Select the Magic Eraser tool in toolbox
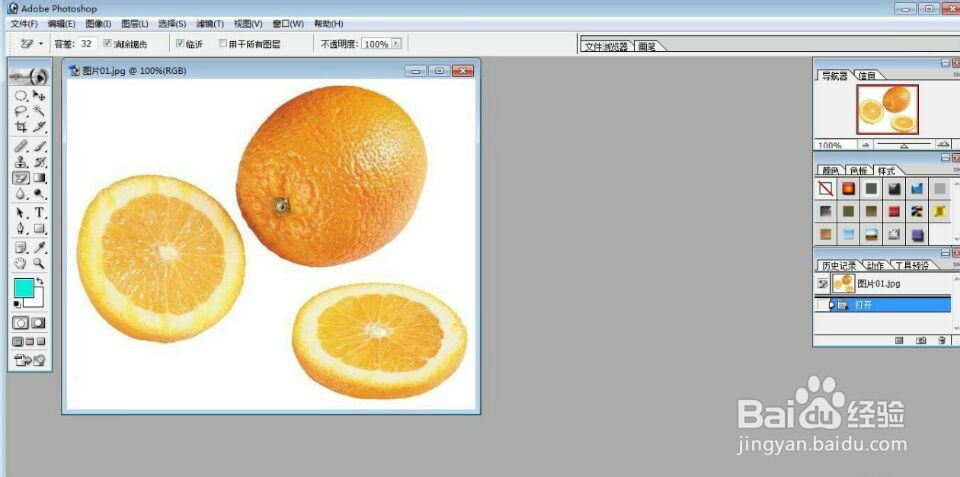Image resolution: width=960 pixels, height=477 pixels. pyautogui.click(x=21, y=178)
